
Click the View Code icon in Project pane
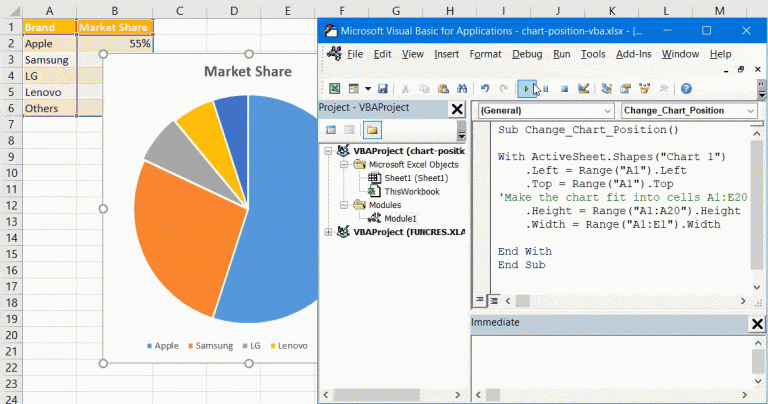pos(331,130)
